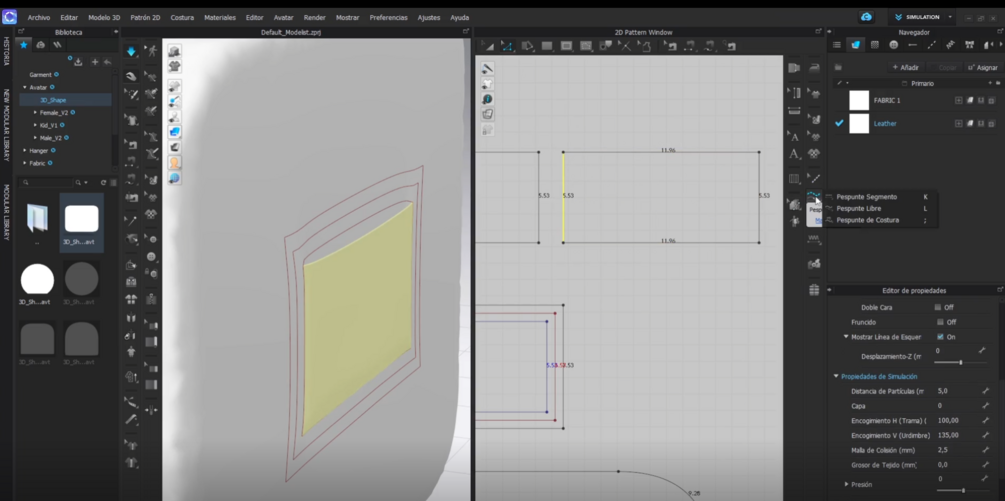Open the Materiales menu
1005x501 pixels.
pos(220,17)
